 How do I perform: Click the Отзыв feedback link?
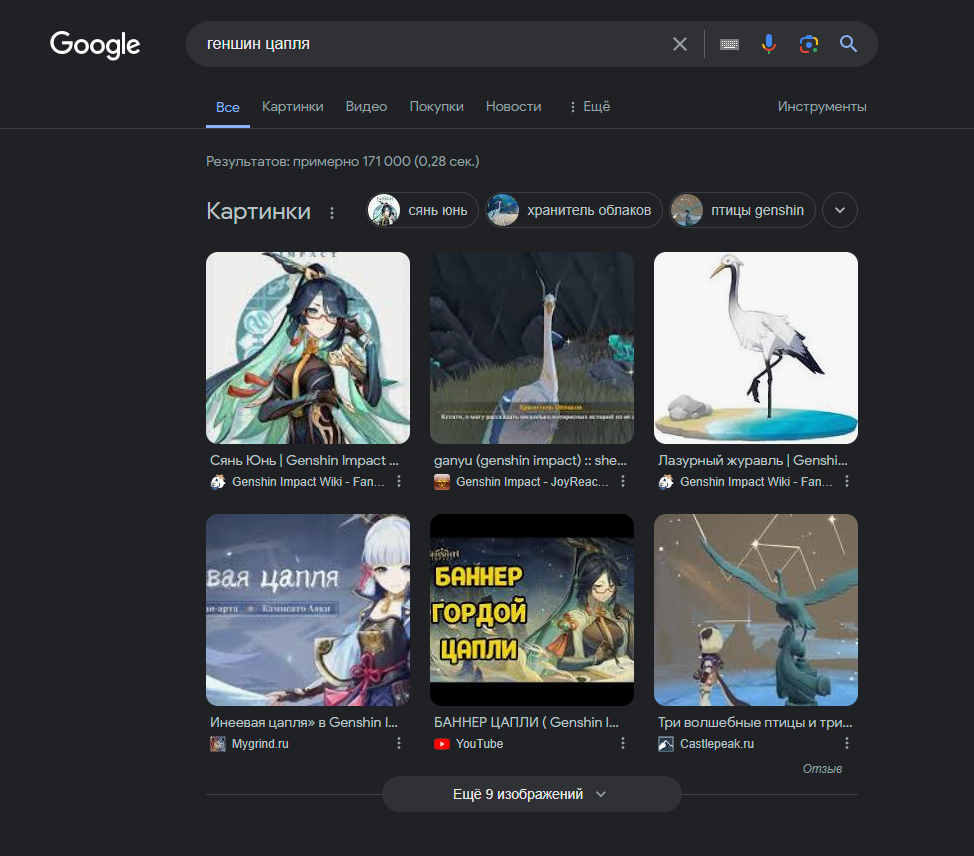click(822, 769)
